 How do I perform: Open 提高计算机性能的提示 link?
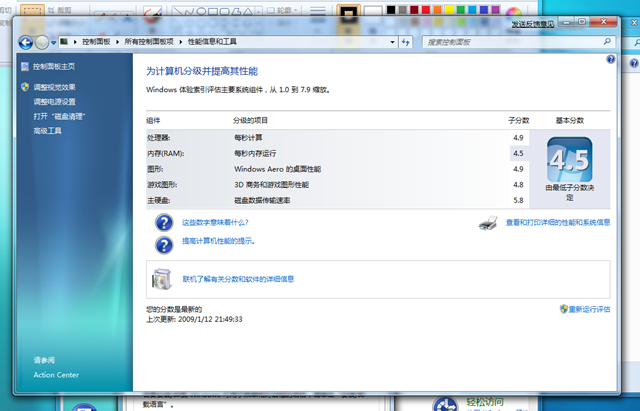click(x=219, y=241)
